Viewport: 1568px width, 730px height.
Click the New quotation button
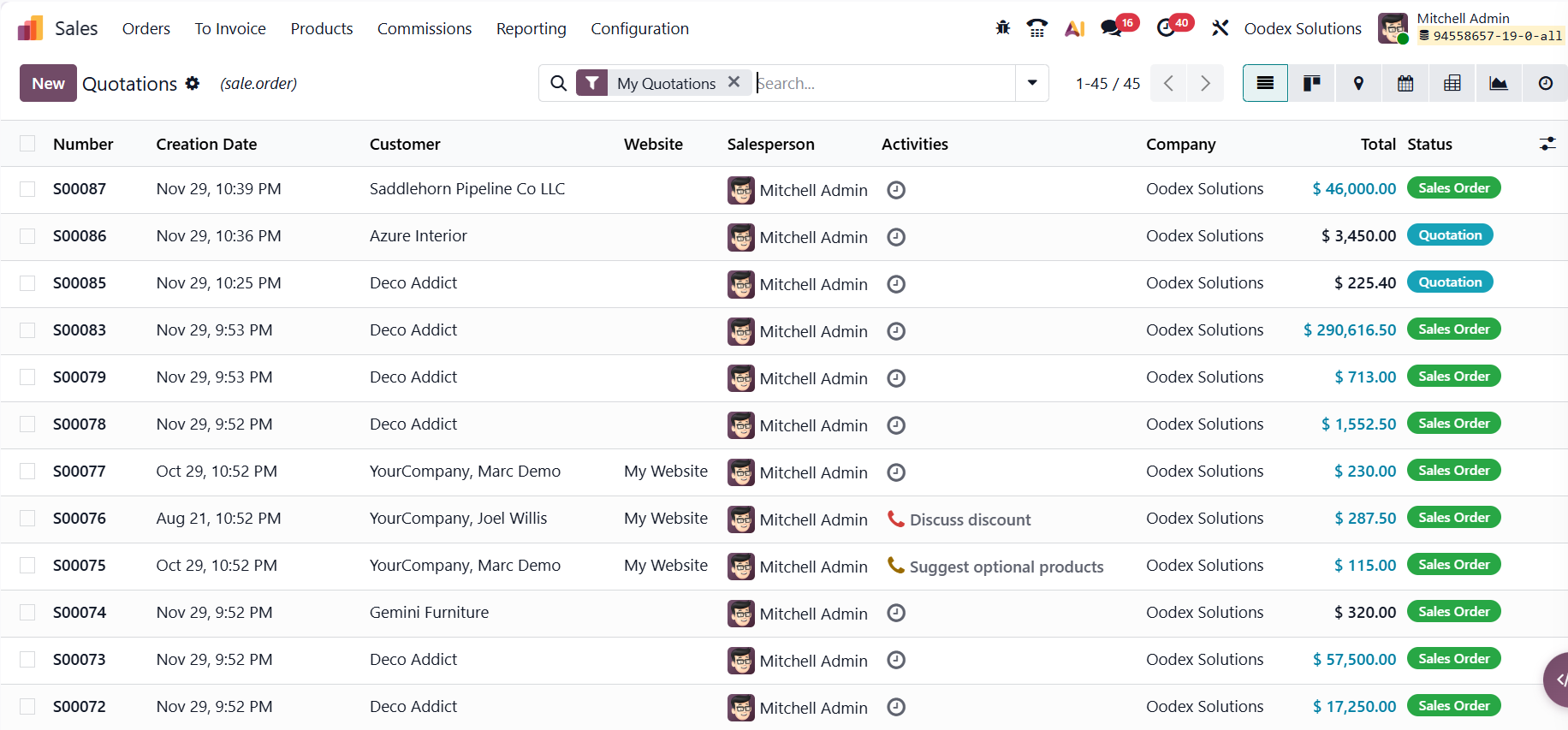click(x=48, y=83)
